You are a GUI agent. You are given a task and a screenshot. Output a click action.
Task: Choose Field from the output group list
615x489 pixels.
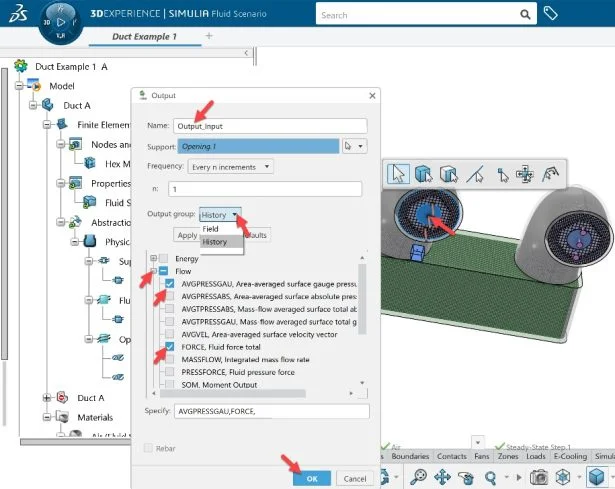click(x=211, y=229)
